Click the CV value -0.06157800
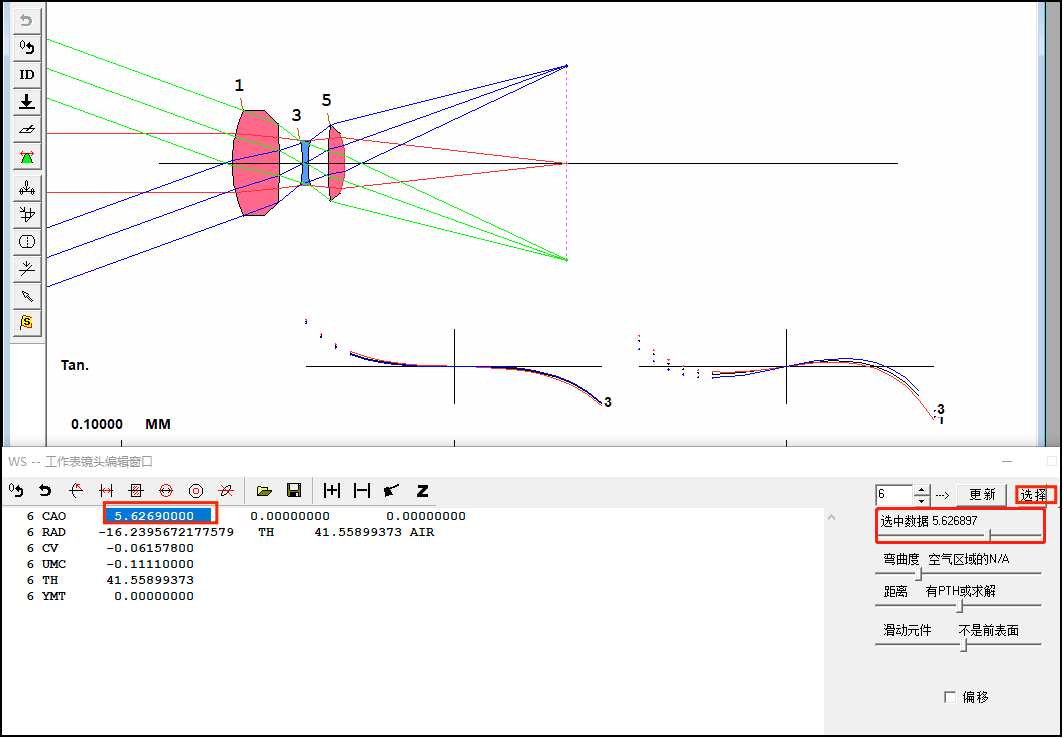Screen dimensions: 1063x739 150,548
